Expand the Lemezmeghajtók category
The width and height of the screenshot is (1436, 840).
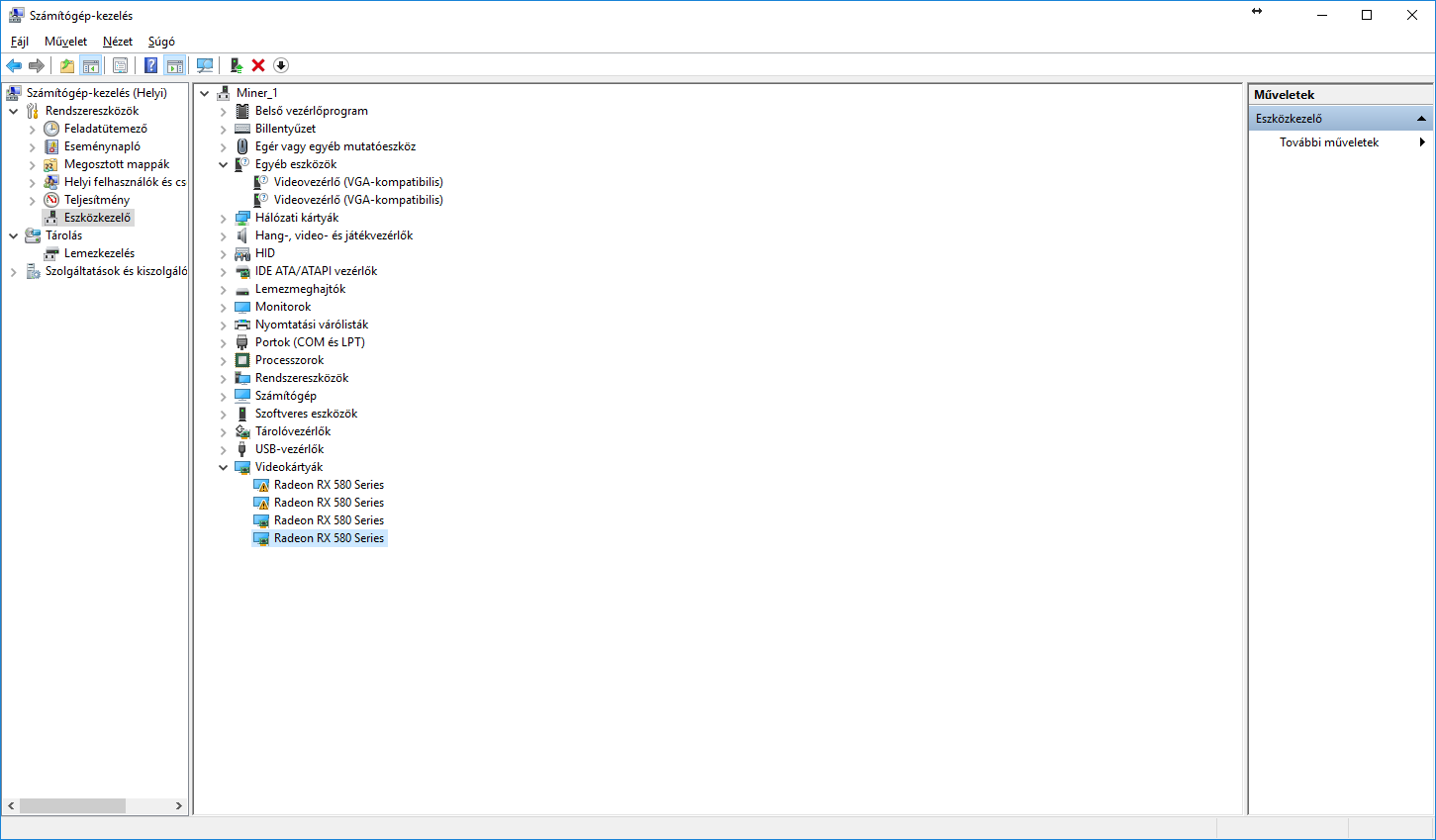tap(224, 289)
